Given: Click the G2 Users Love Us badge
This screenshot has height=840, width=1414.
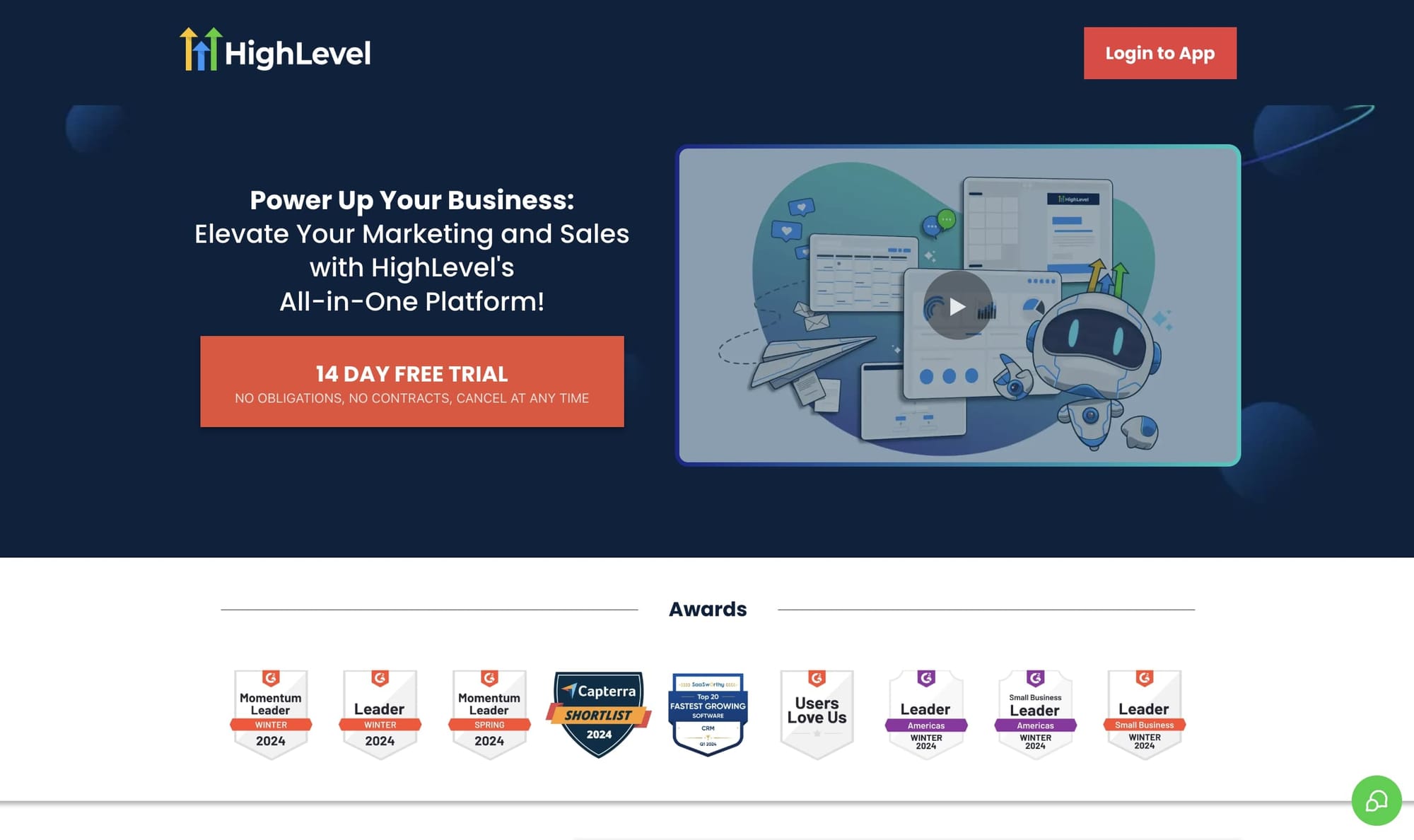Looking at the screenshot, I should coord(817,710).
